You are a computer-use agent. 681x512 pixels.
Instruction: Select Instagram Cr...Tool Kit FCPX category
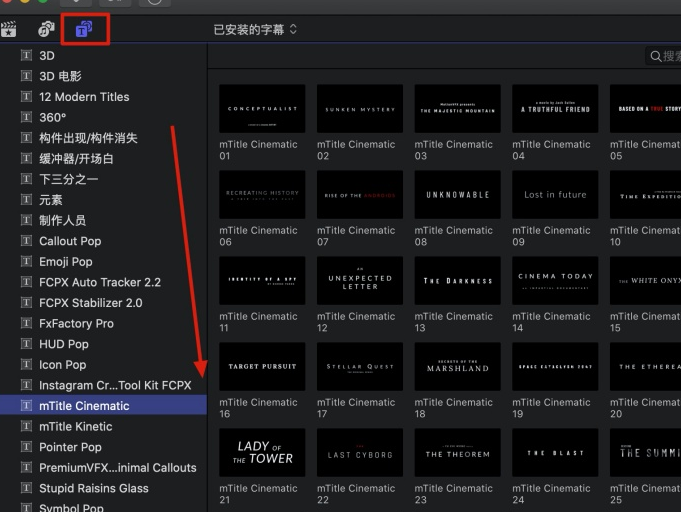103,386
